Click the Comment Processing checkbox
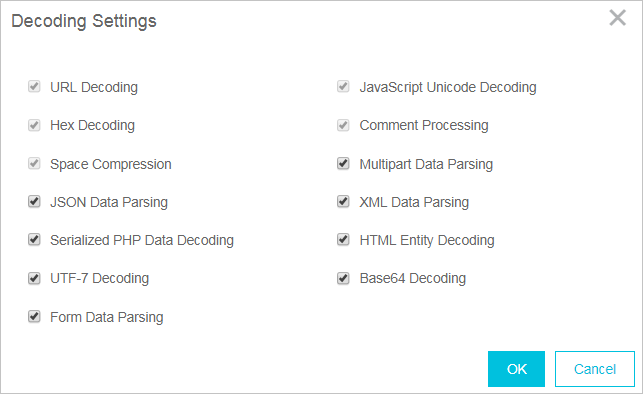This screenshot has height=394, width=643. pyautogui.click(x=343, y=125)
